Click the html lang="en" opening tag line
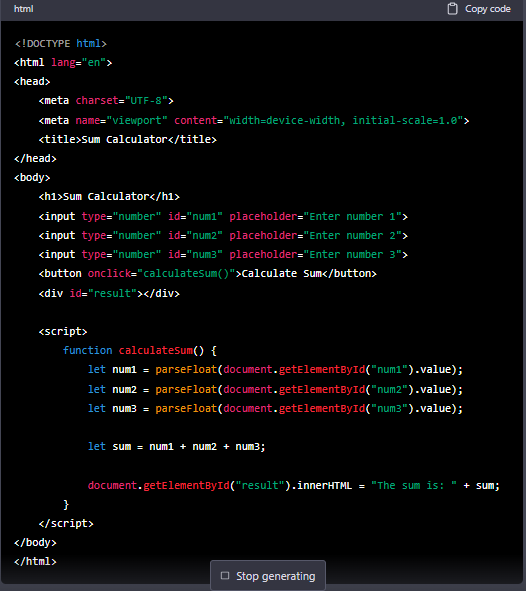Screen dimensions: 526x591 point(63,63)
